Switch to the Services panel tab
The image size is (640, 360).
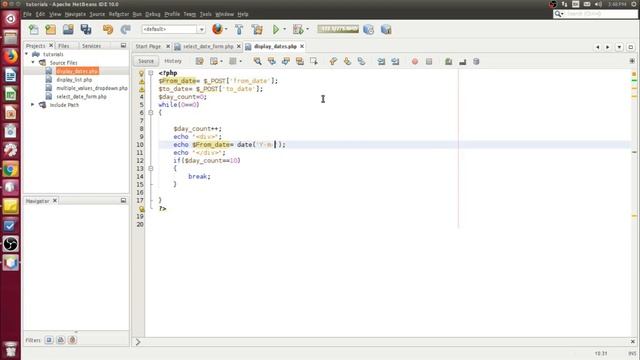pyautogui.click(x=91, y=46)
